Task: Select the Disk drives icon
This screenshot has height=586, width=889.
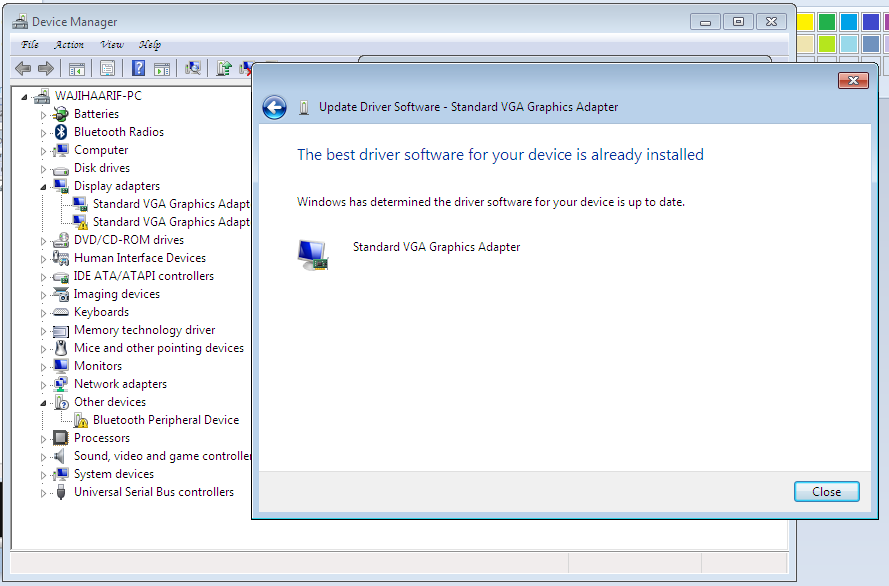Action: tap(61, 169)
